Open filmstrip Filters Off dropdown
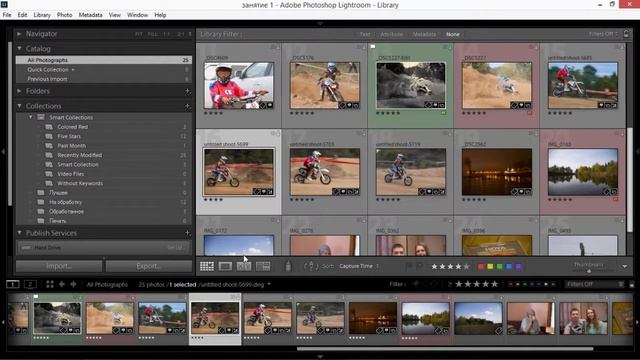Viewport: 640px width, 360px height. tap(595, 284)
